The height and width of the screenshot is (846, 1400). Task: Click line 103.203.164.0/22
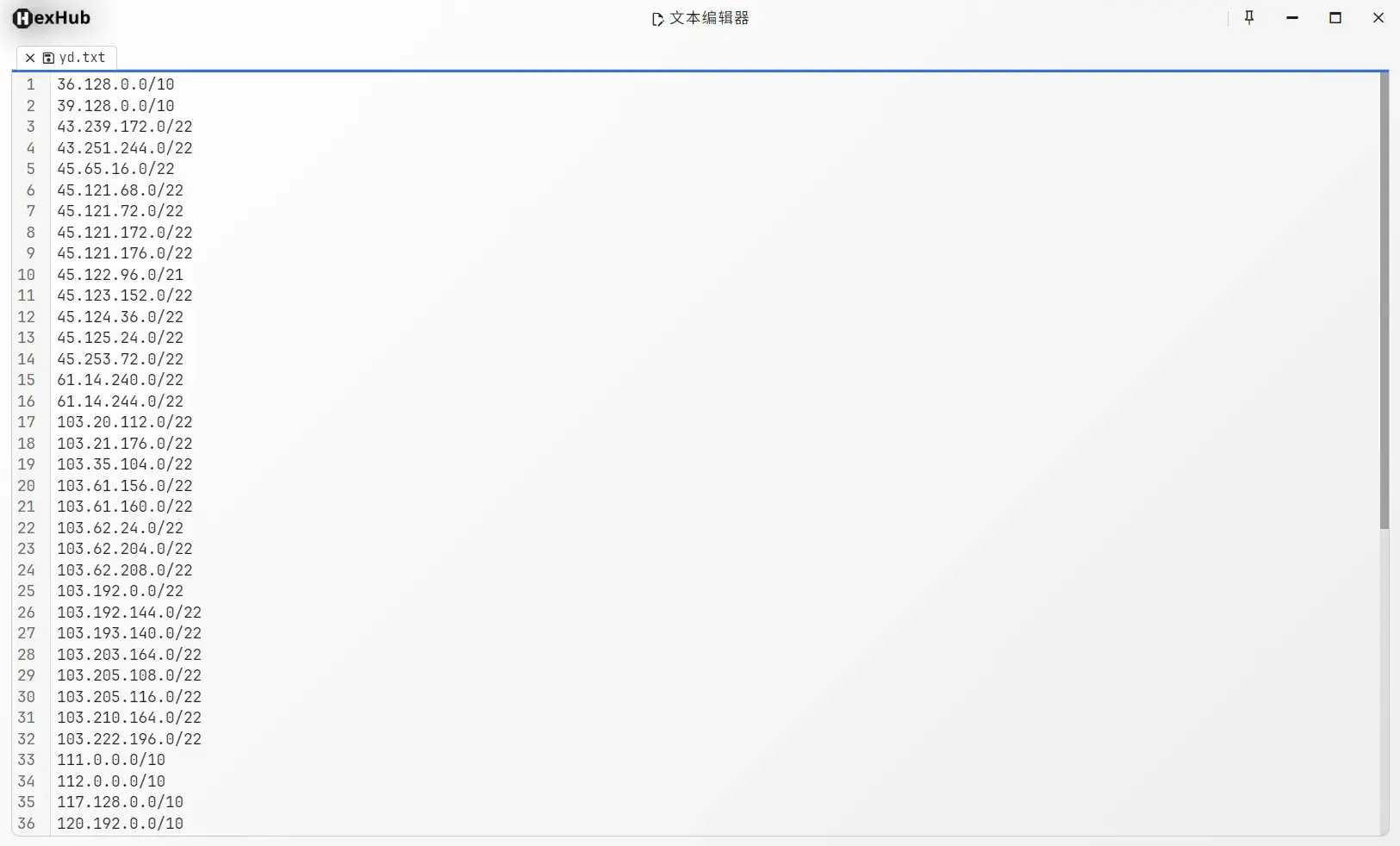click(129, 654)
